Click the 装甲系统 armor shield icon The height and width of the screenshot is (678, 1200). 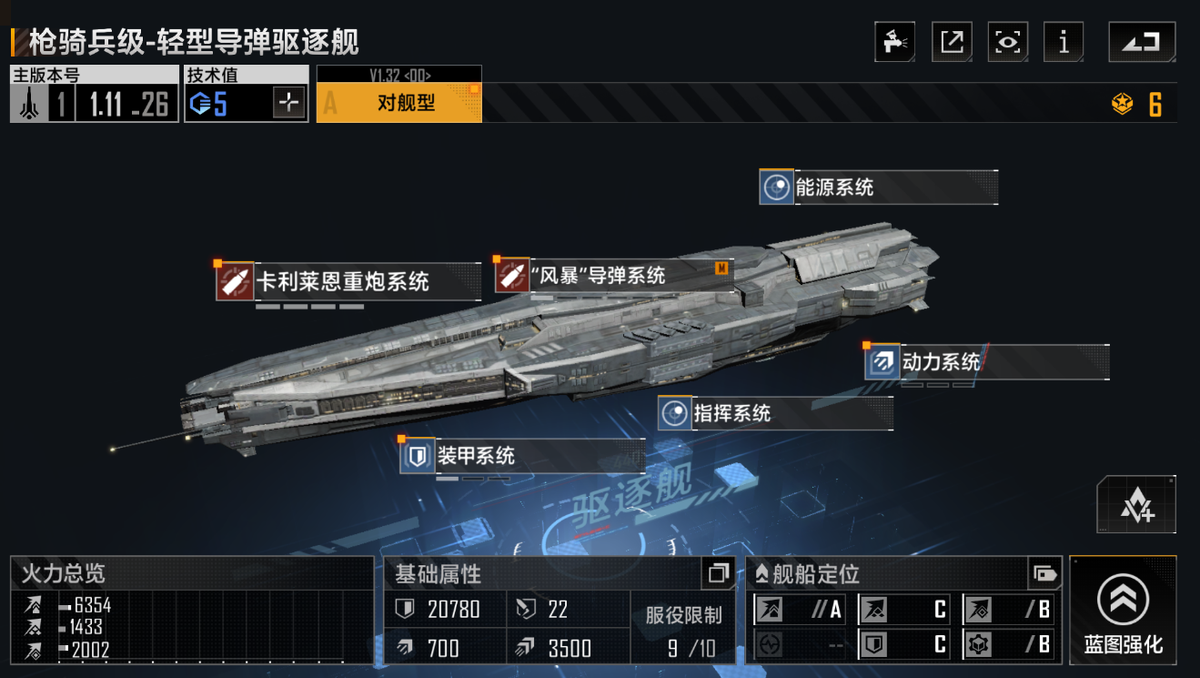[417, 456]
